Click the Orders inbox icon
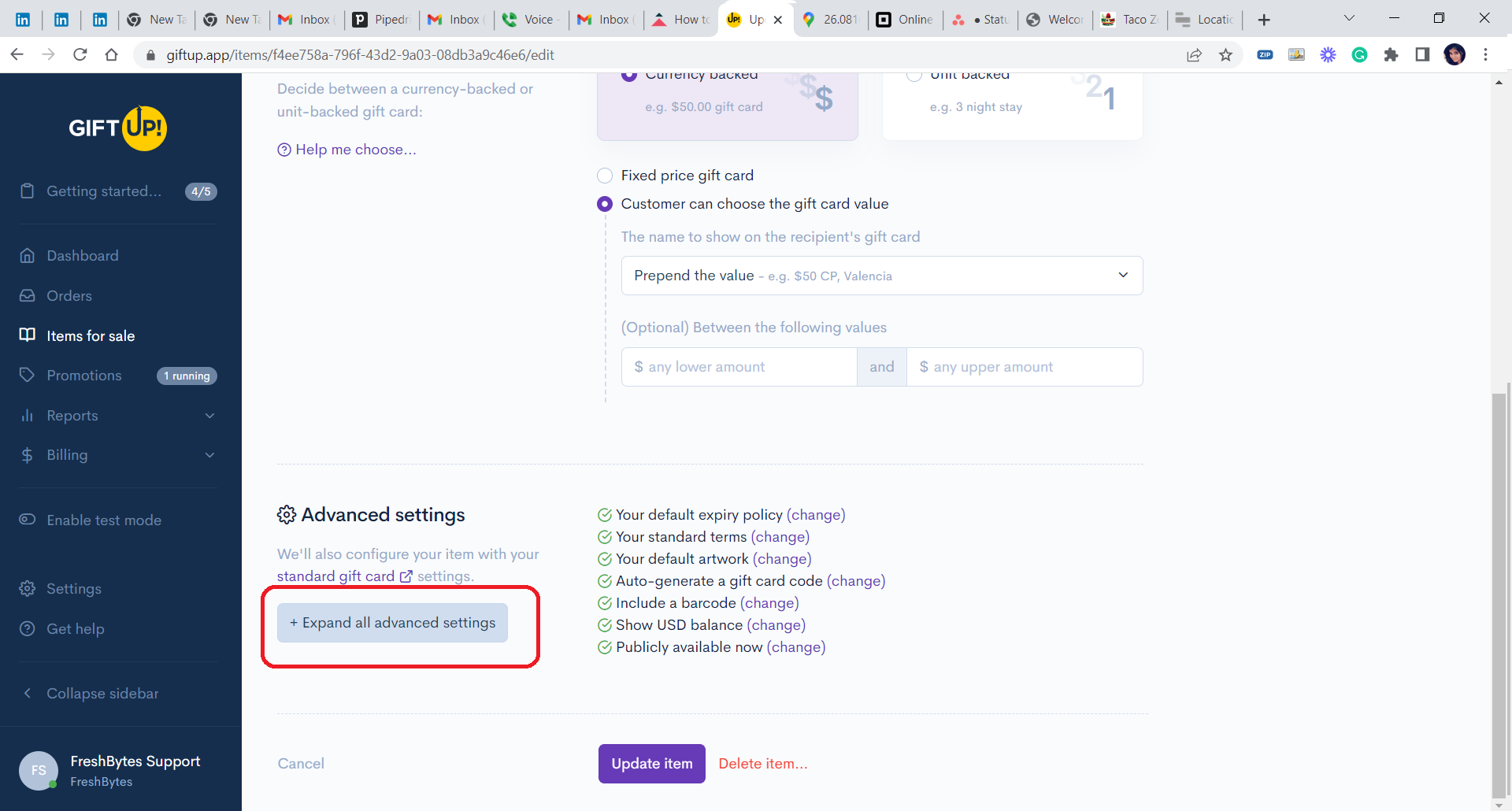Screen dimensions: 1512x811 (x=28, y=296)
